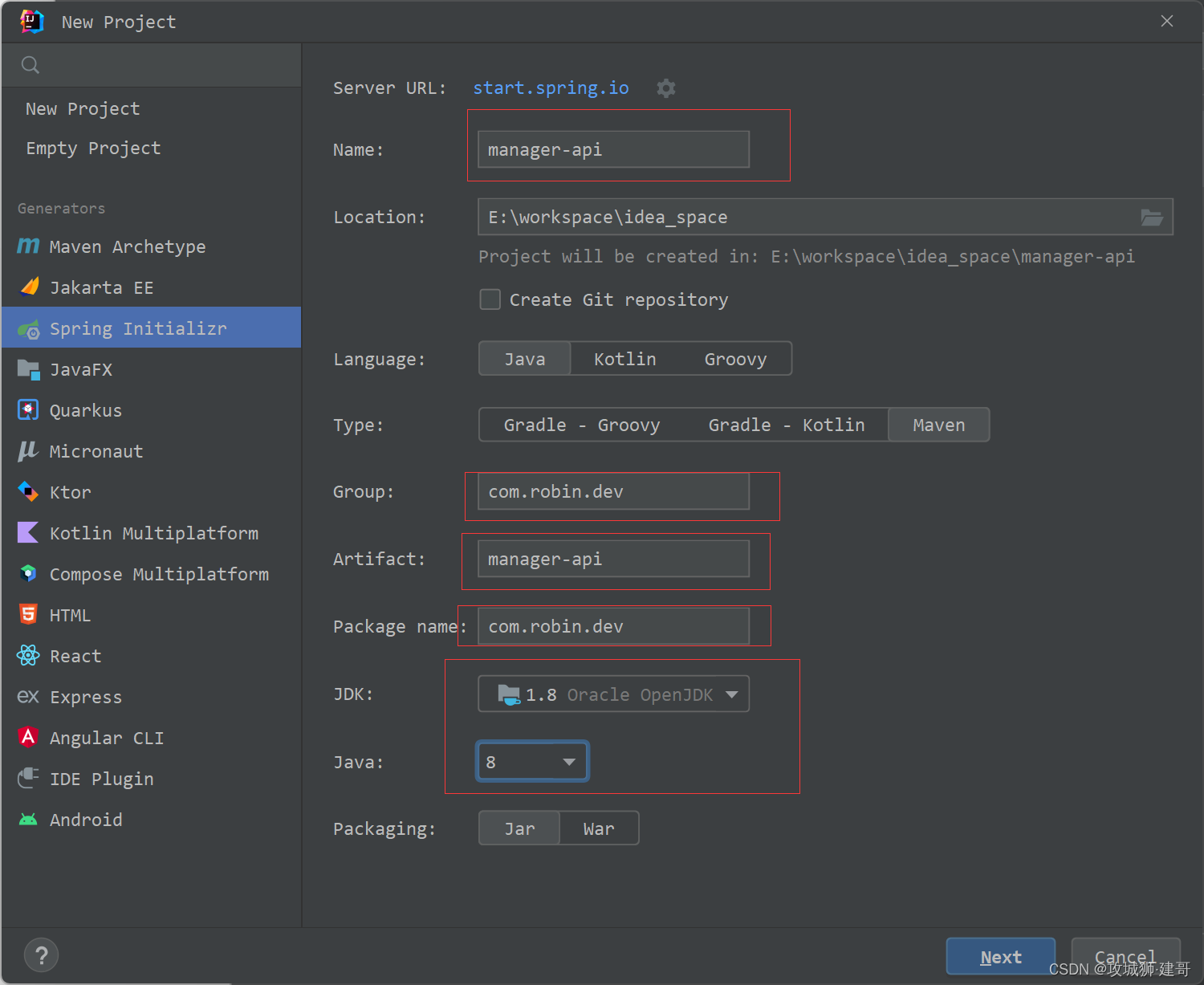This screenshot has height=985, width=1204.
Task: Click the Android robot icon
Action: point(28,819)
